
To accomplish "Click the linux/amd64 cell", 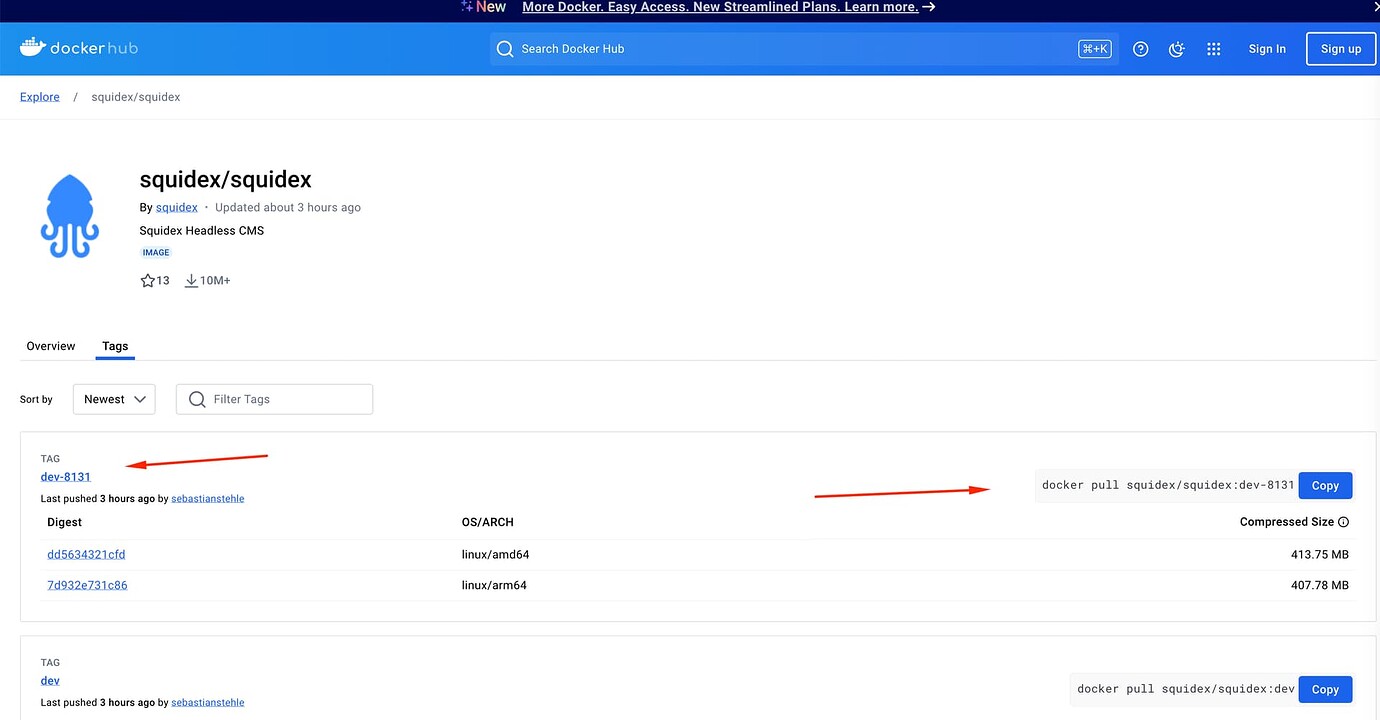I will (495, 555).
